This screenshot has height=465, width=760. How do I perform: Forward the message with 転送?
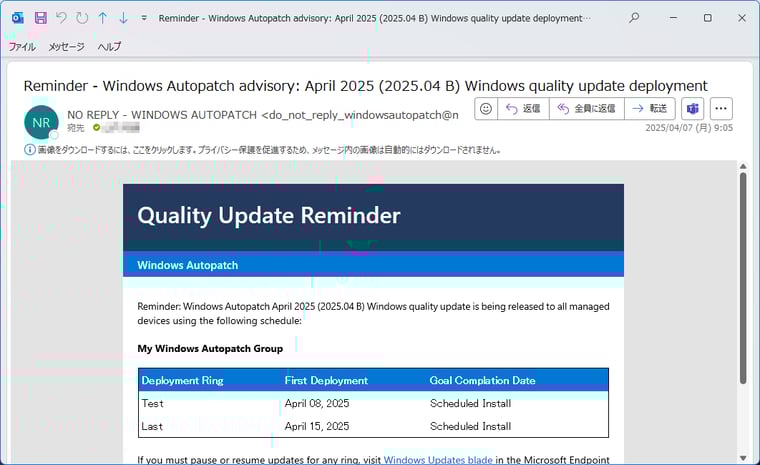click(x=650, y=109)
